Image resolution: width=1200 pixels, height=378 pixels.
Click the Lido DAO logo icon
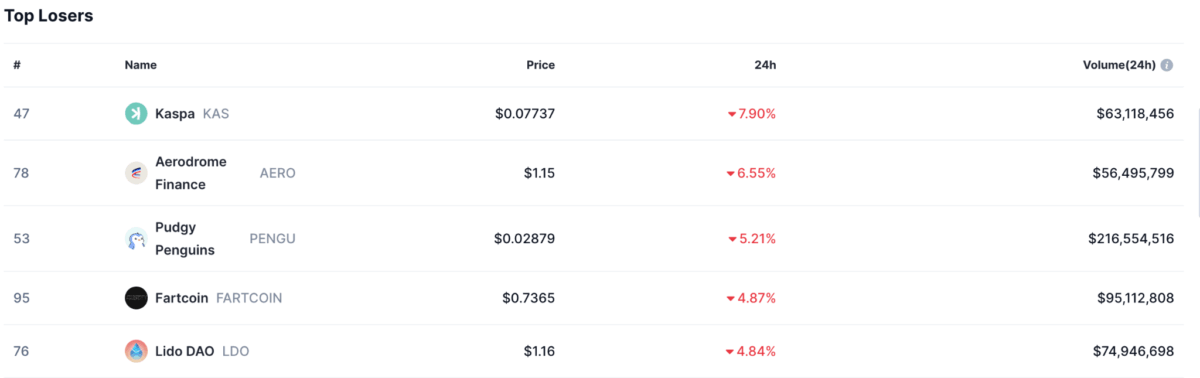point(136,351)
